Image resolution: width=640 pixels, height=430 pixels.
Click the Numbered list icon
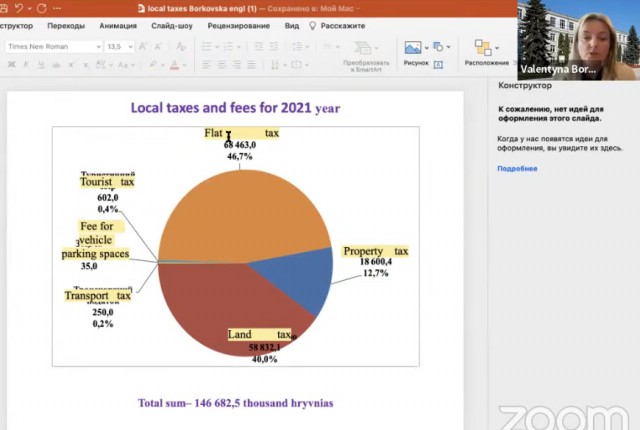click(x=229, y=47)
